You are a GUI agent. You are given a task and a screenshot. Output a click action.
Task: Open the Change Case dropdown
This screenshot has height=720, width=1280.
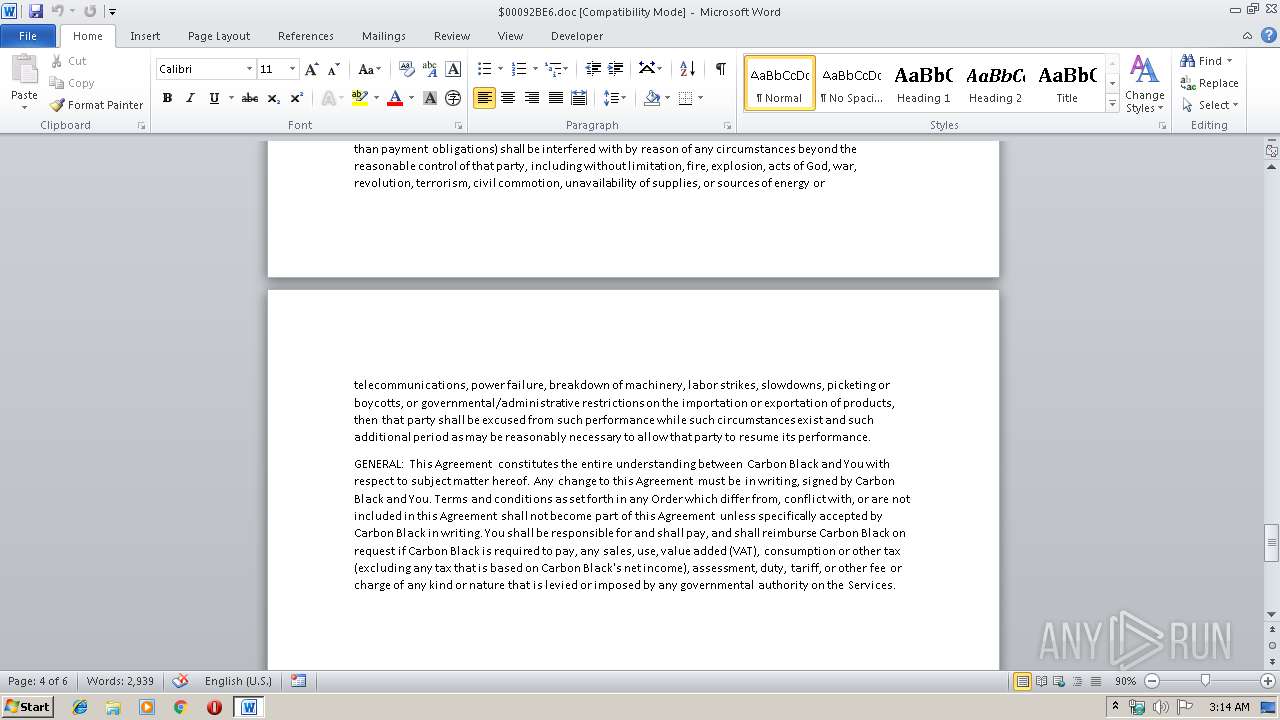[369, 69]
